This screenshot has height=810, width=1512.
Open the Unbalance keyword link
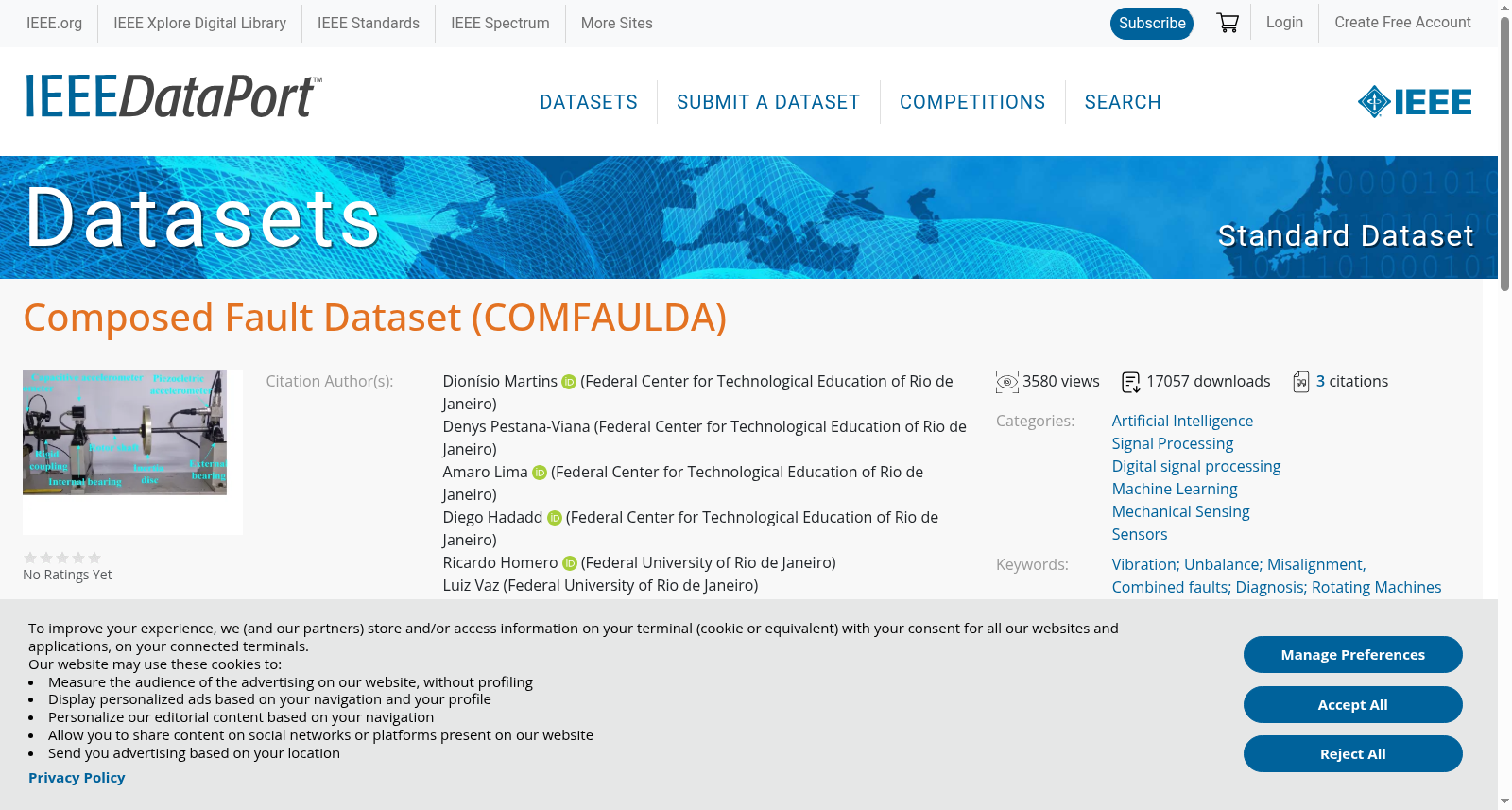(x=1223, y=564)
